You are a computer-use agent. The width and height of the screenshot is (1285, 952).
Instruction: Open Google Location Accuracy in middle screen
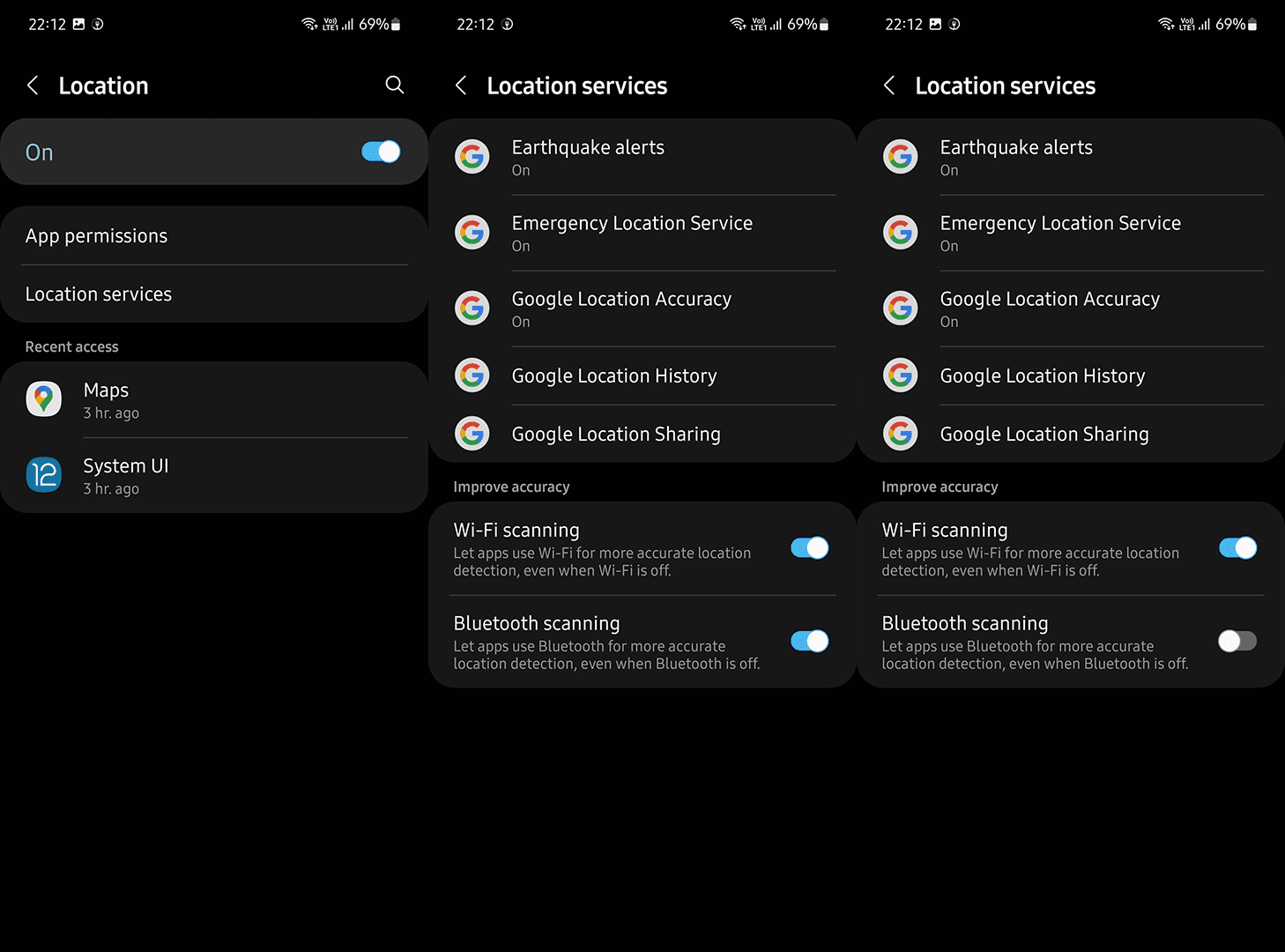642,309
